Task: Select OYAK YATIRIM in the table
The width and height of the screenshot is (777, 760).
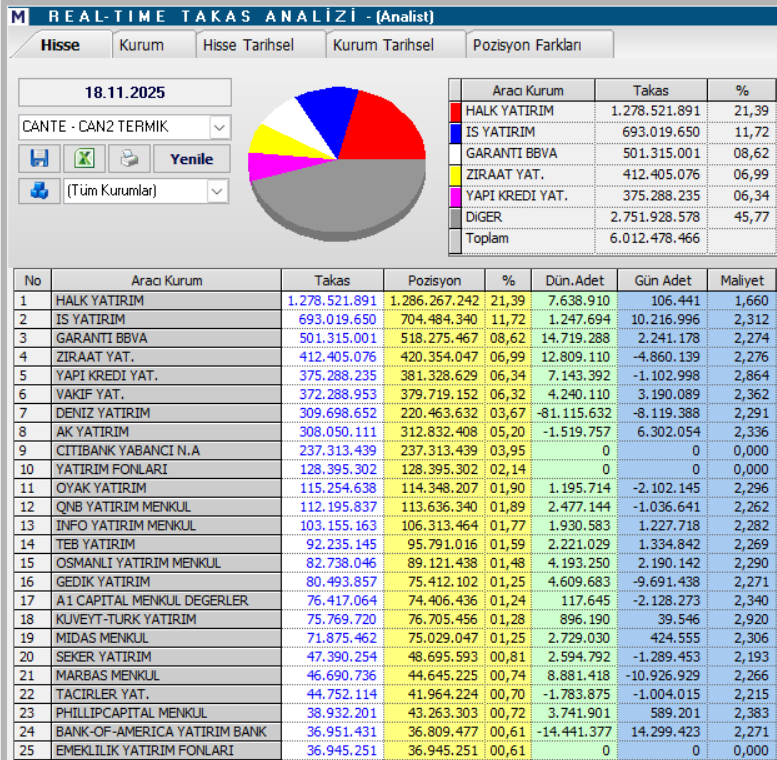Action: 394,488
